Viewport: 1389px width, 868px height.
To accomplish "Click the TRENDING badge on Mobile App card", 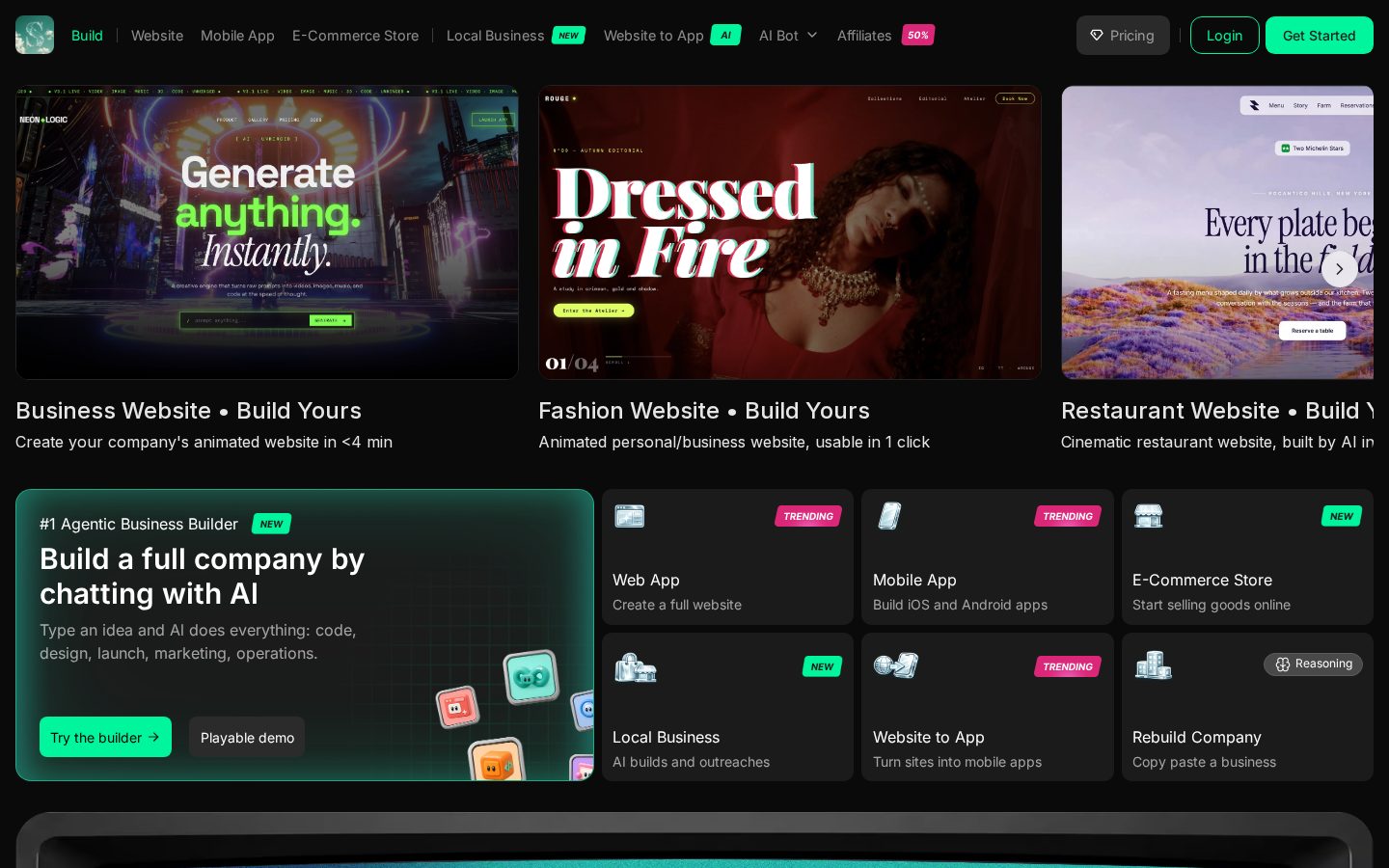I will (1068, 516).
